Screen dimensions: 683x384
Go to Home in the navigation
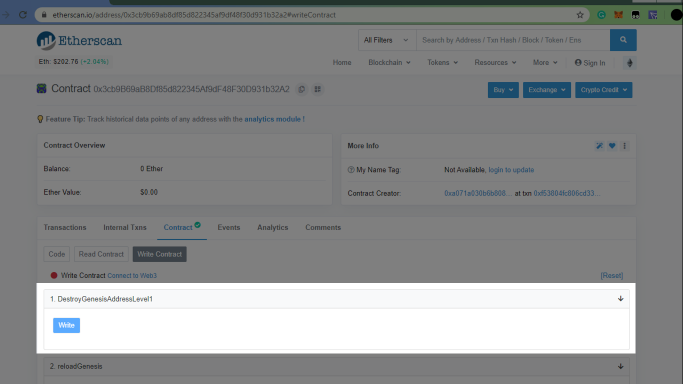(342, 63)
